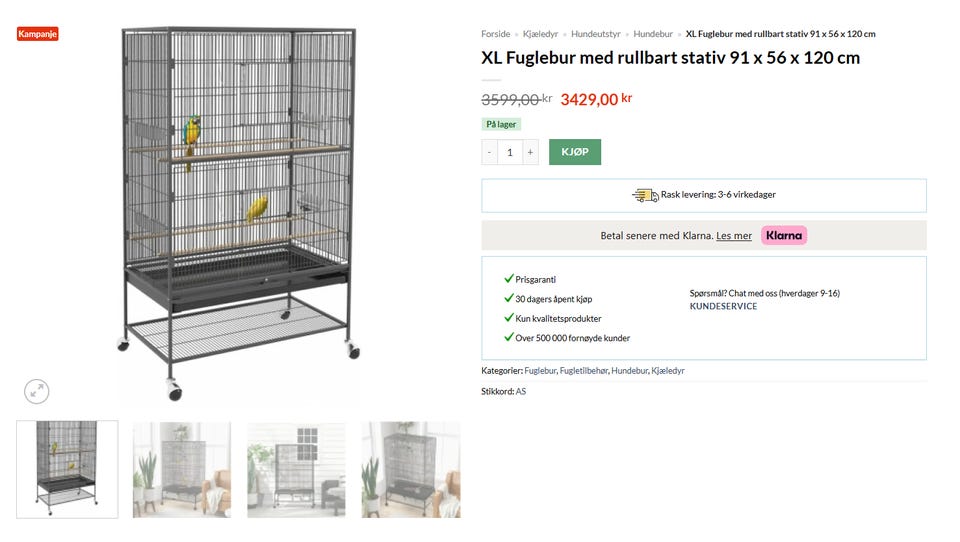Click the red Kampanje sale badge
The image size is (960, 542).
38,34
